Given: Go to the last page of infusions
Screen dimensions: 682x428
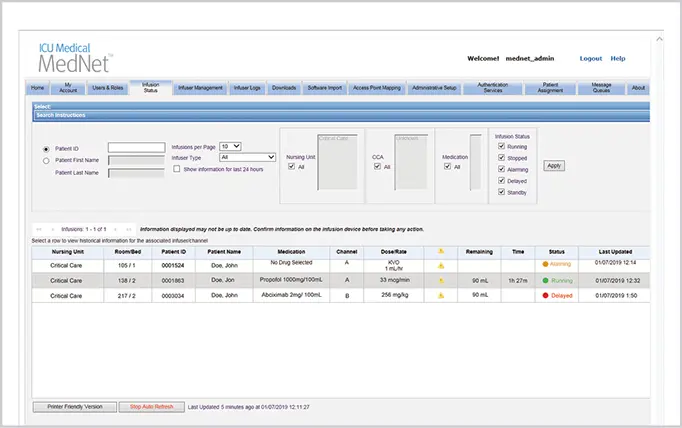Looking at the screenshot, I should click(129, 229).
